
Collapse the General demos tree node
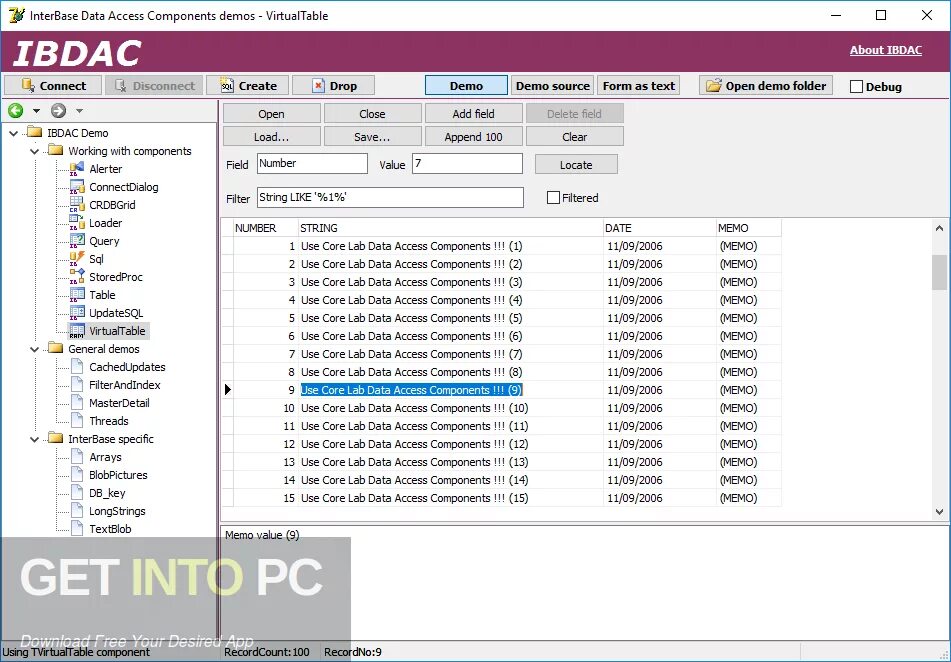point(35,349)
